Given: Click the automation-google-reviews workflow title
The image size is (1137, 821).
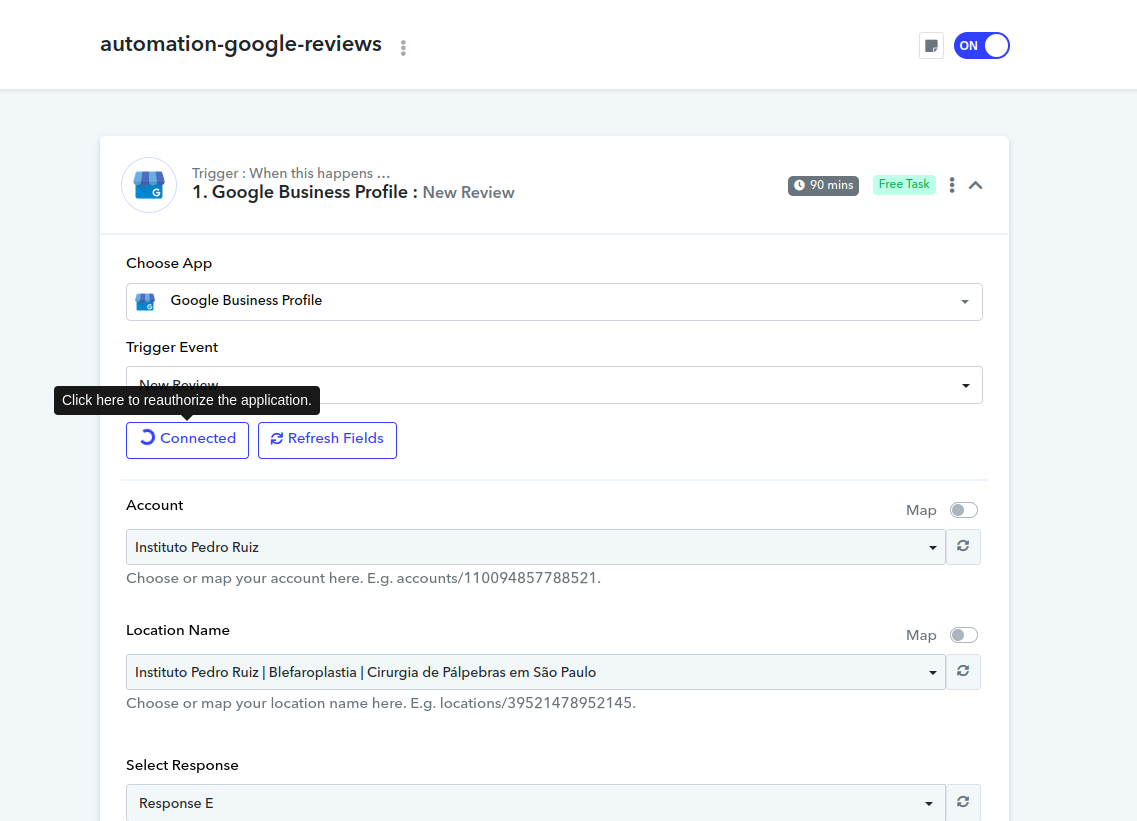Looking at the screenshot, I should [x=241, y=44].
